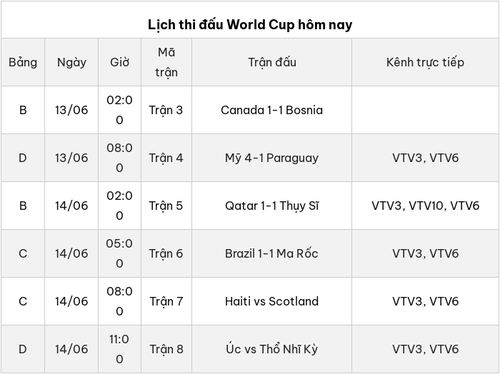Click the 11:00 time cell
This screenshot has height=374, width=500.
tap(120, 349)
